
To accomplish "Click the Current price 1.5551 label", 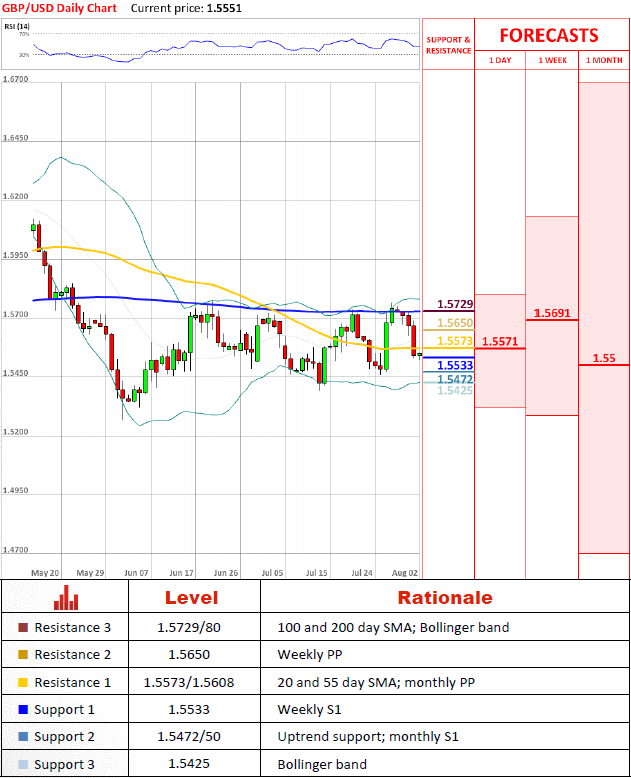I will coord(187,8).
